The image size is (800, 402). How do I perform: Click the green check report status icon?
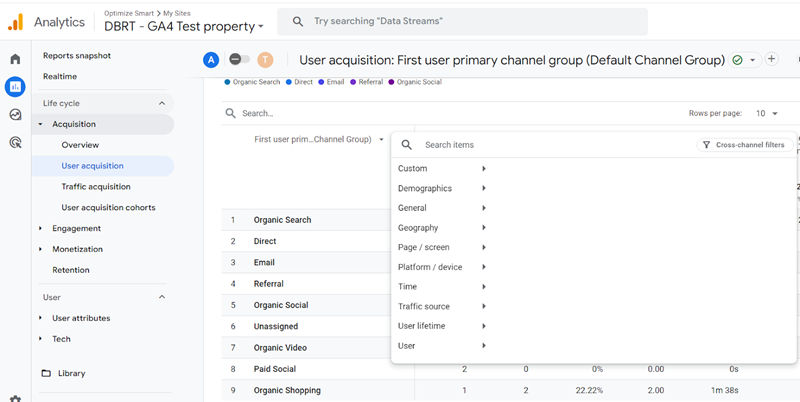click(x=737, y=60)
